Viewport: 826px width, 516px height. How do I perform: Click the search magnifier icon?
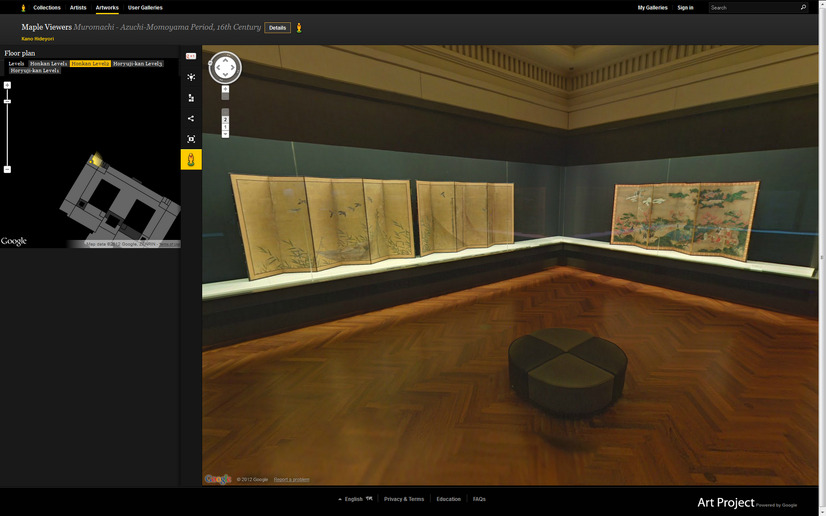pyautogui.click(x=803, y=7)
